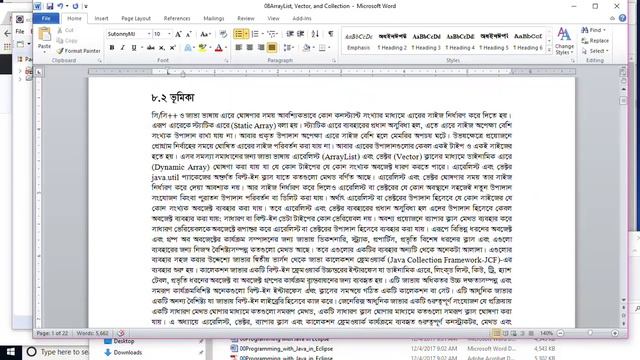Open the font size dropdown
The width and height of the screenshot is (640, 360).
[169, 34]
